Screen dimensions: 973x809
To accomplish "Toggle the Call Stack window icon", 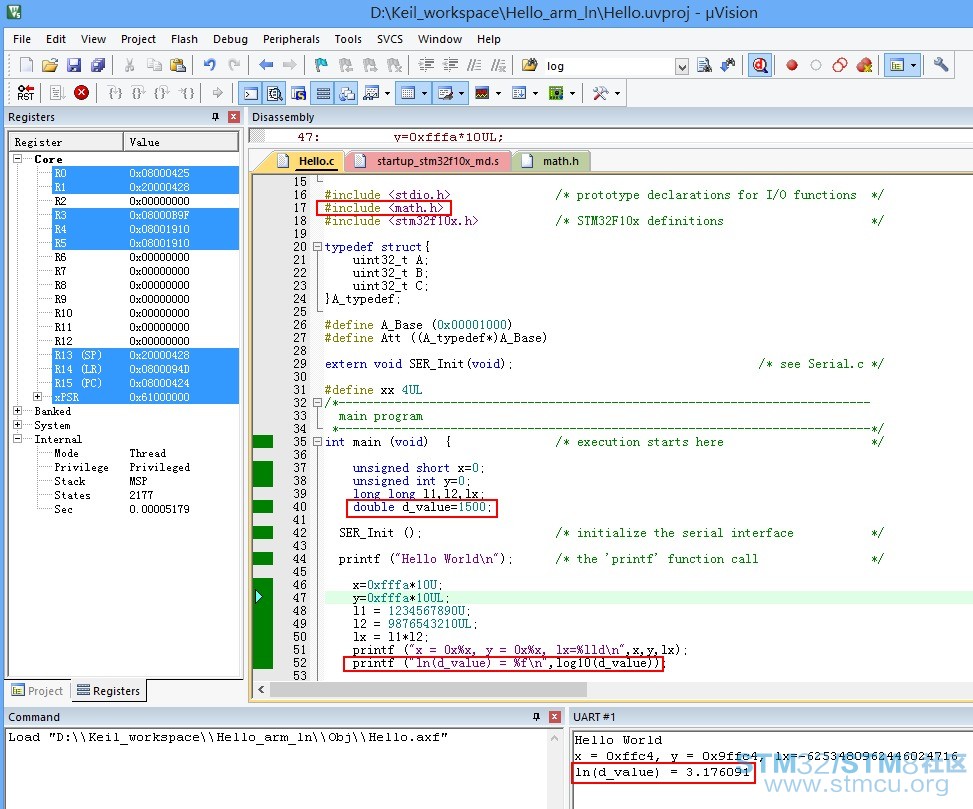I will (x=347, y=94).
